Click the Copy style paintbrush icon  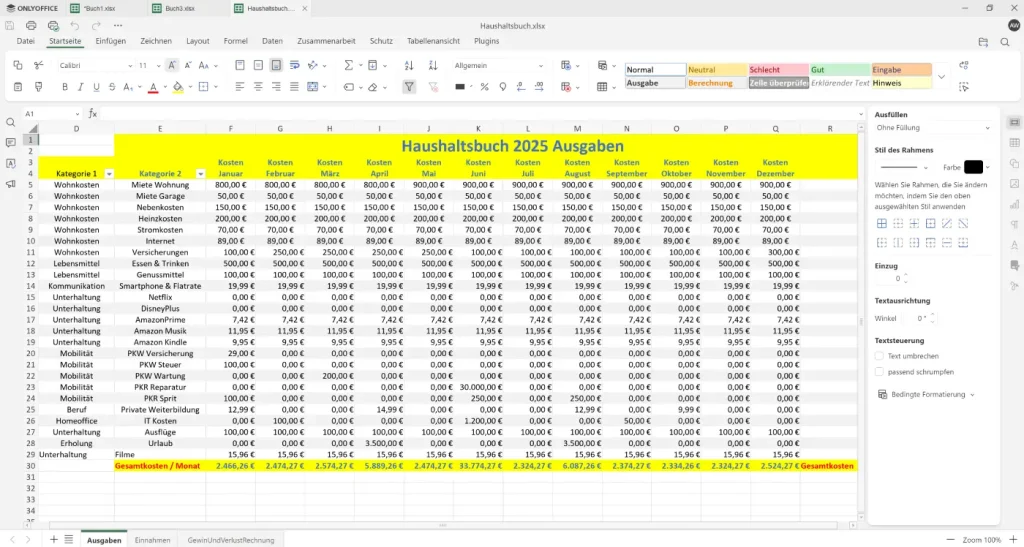tap(39, 87)
